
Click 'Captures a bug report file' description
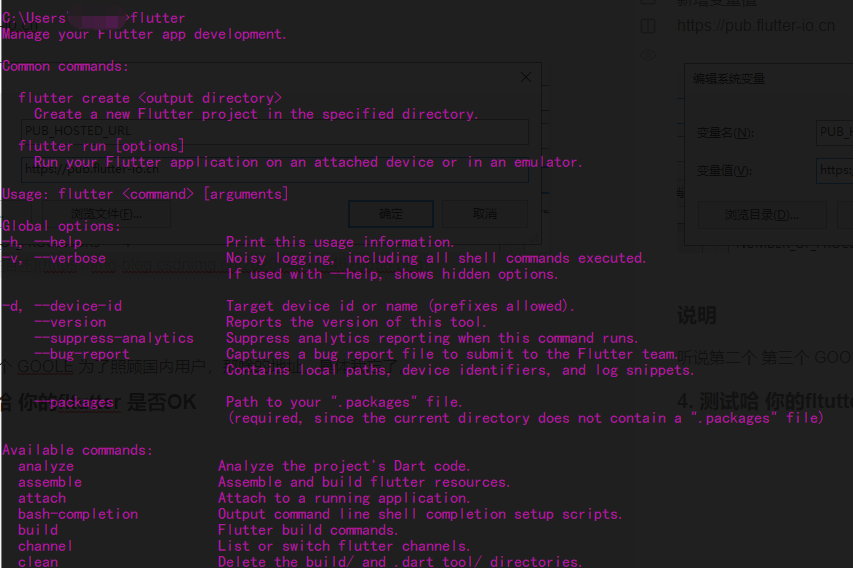pyautogui.click(x=453, y=354)
